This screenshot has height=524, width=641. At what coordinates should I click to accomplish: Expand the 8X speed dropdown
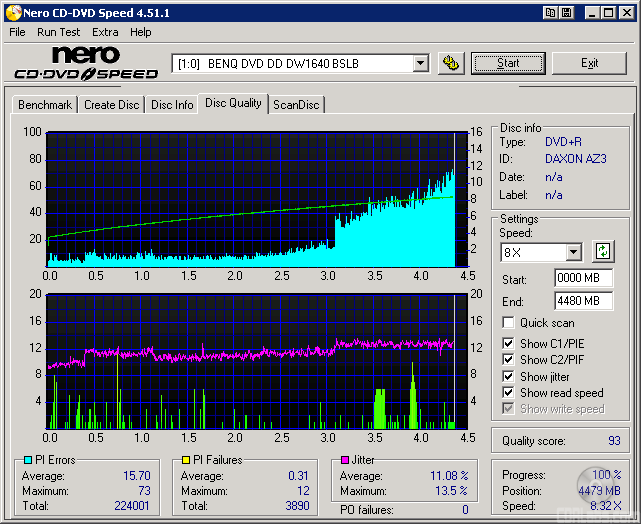(573, 253)
